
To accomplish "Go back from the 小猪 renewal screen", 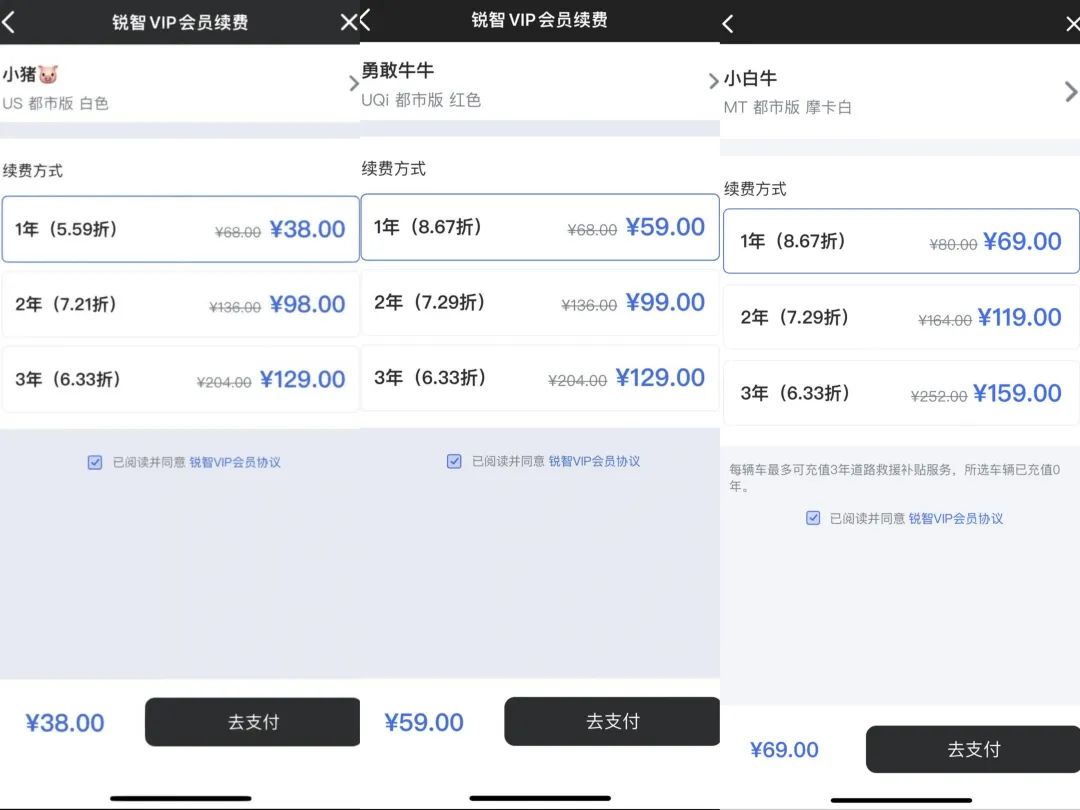I will click(8, 22).
